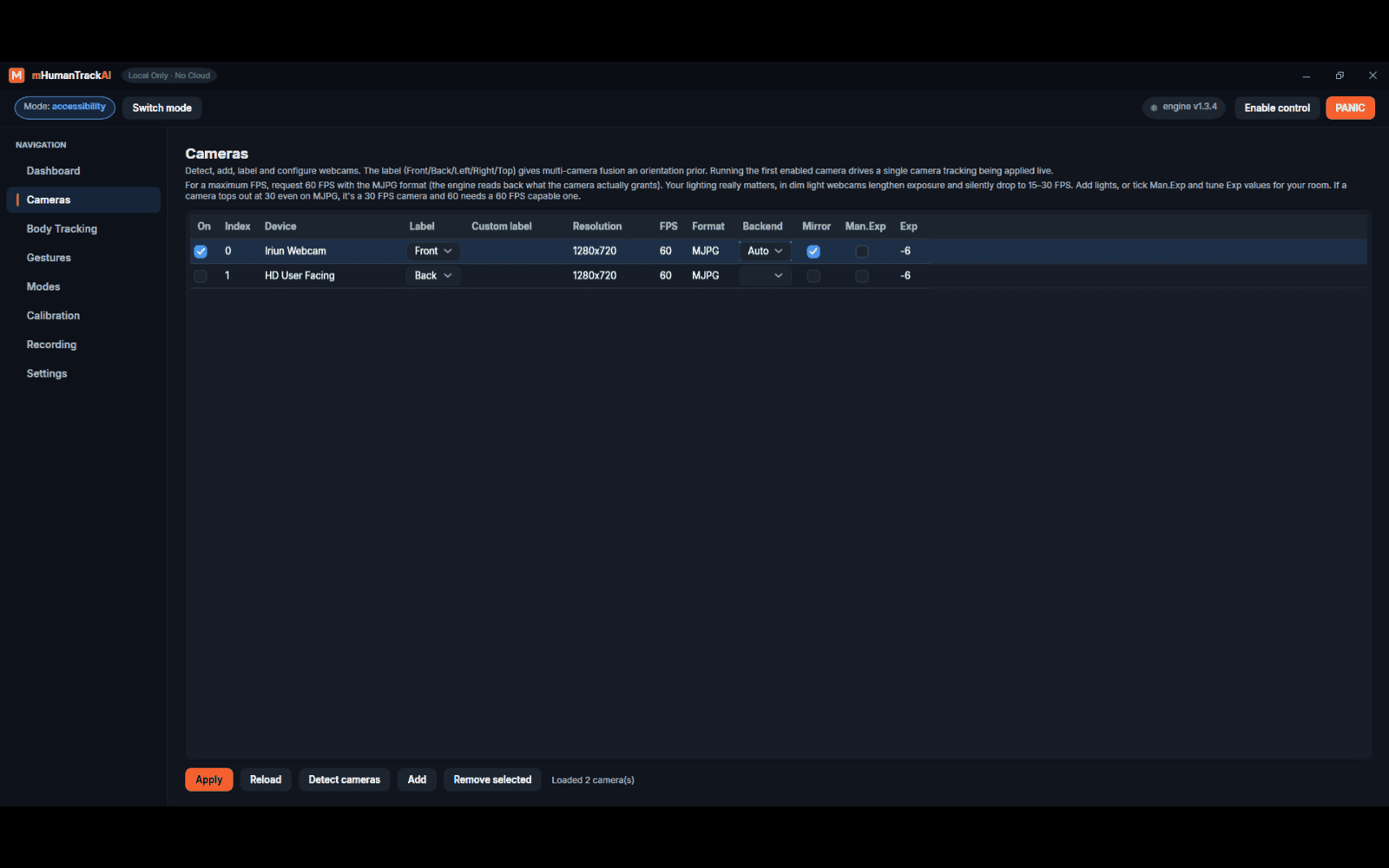Click the Backend column header

pos(762,227)
